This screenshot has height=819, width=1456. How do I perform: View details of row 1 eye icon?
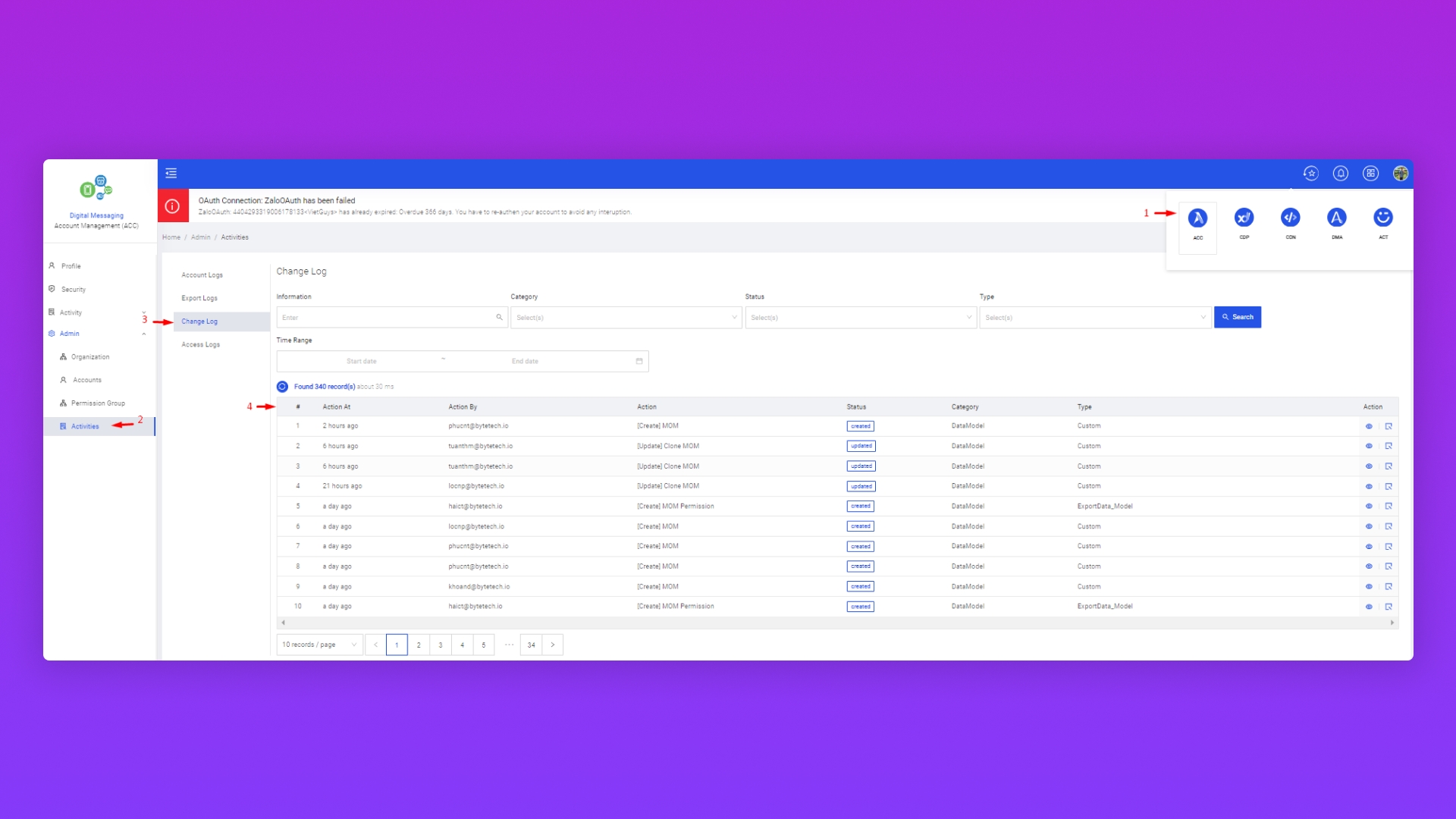tap(1369, 426)
